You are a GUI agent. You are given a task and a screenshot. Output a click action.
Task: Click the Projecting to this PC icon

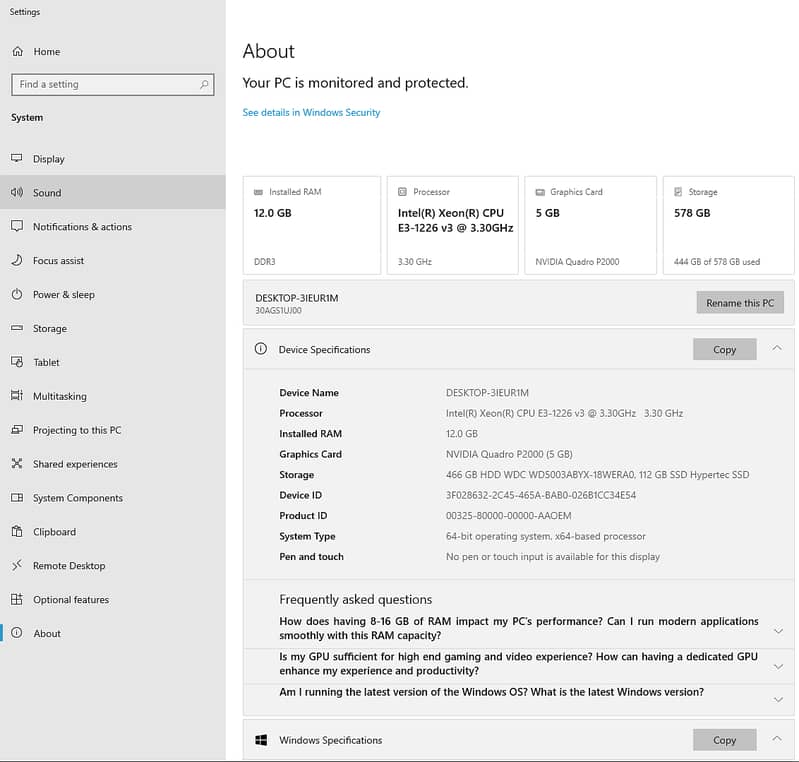tap(17, 430)
